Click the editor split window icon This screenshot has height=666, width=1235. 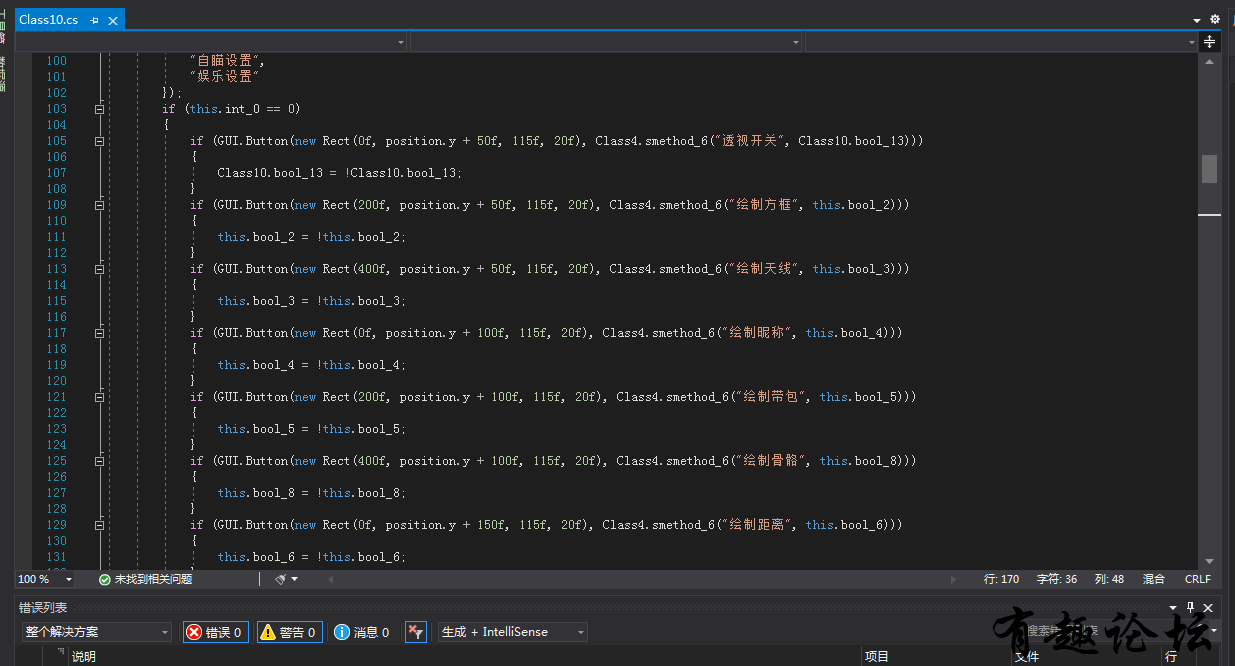click(1209, 42)
